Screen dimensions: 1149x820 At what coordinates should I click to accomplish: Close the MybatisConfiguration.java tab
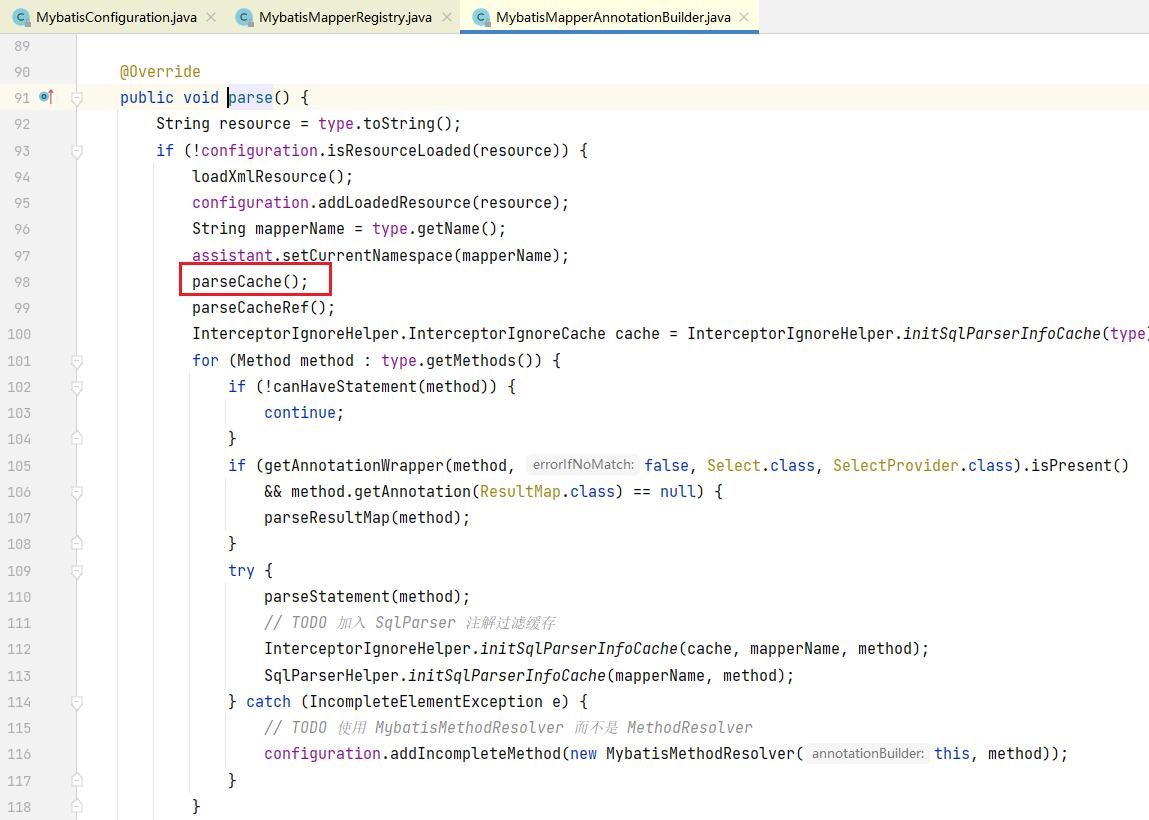point(210,17)
